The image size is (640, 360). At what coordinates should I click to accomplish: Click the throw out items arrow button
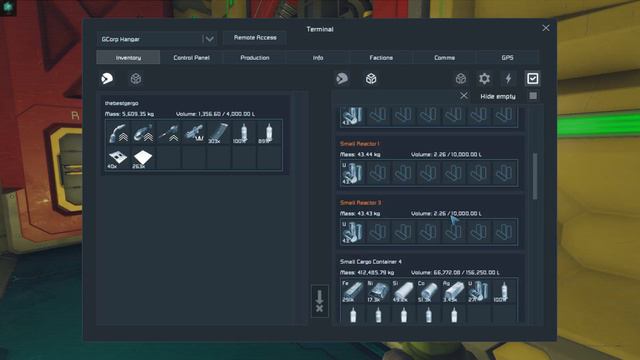pyautogui.click(x=320, y=301)
